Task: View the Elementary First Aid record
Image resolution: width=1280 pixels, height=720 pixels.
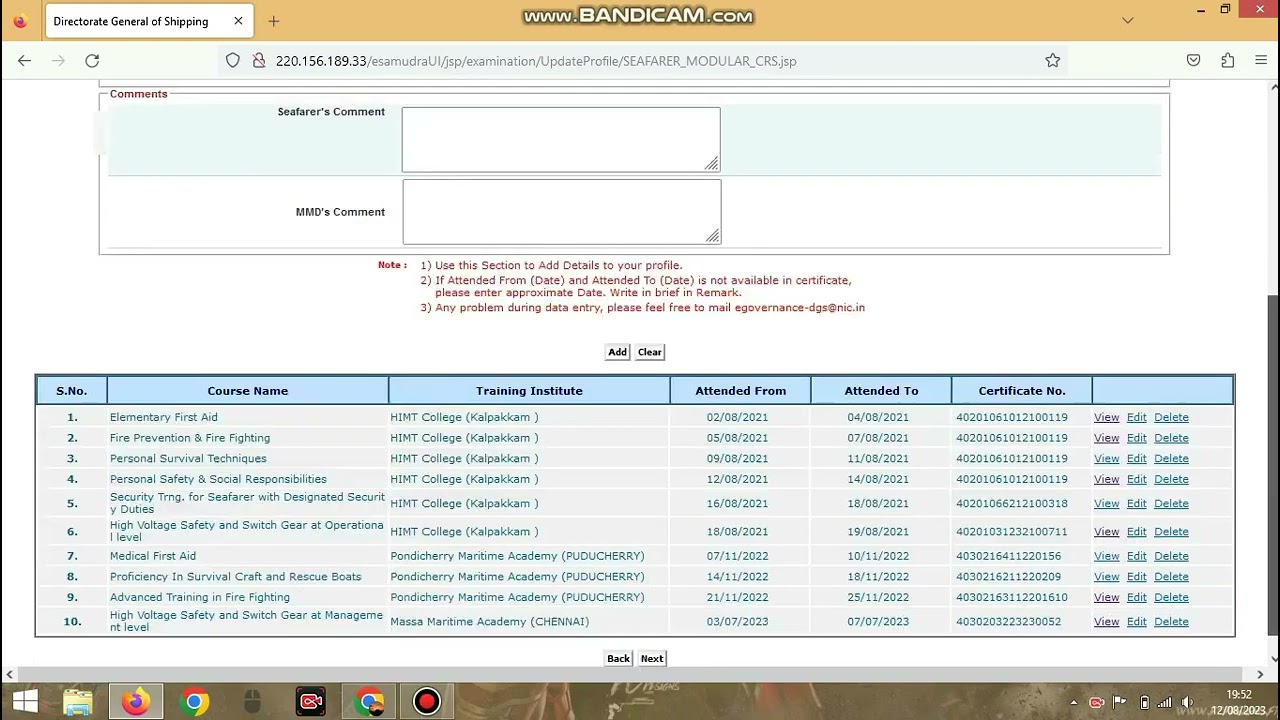Action: pyautogui.click(x=1106, y=417)
